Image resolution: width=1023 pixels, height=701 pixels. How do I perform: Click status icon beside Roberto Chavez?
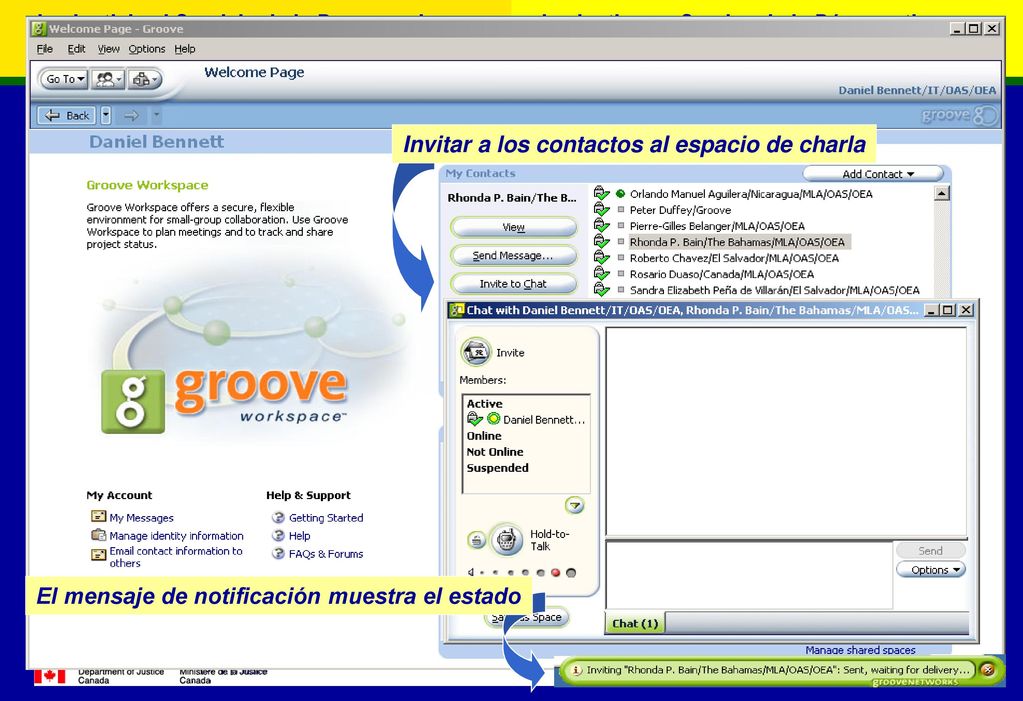[x=601, y=257]
